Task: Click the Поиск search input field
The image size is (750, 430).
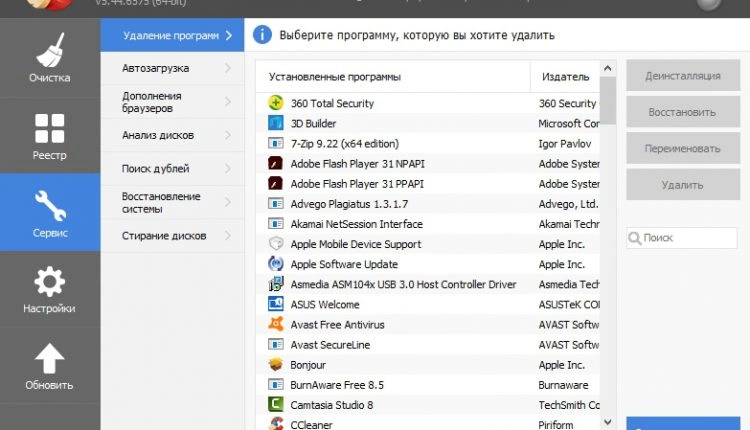Action: 687,239
